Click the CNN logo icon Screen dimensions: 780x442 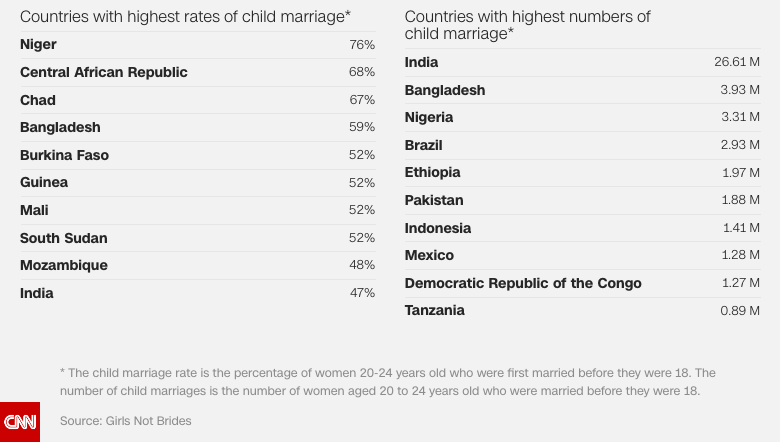tap(20, 422)
